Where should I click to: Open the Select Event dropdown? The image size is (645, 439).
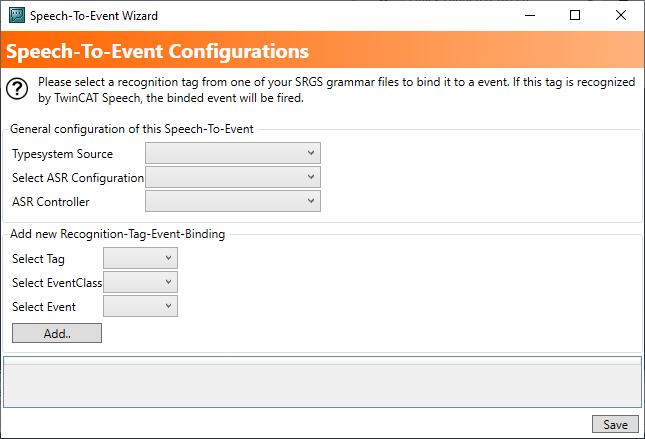click(x=140, y=306)
